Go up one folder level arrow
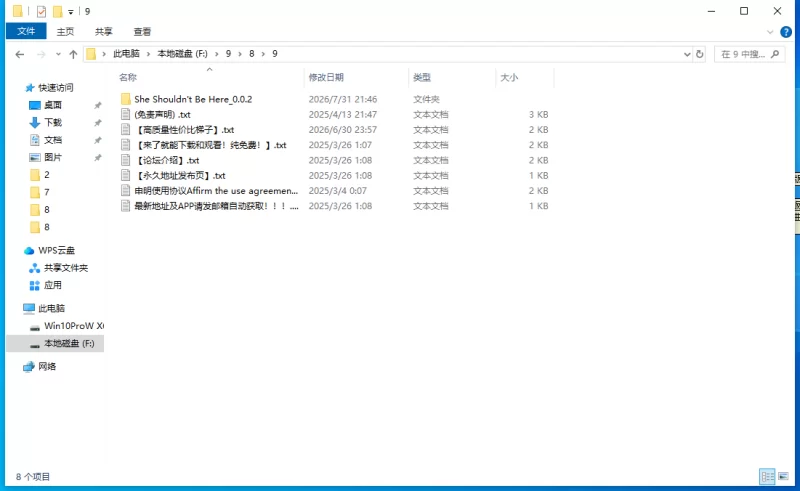This screenshot has width=800, height=491. tap(73, 54)
